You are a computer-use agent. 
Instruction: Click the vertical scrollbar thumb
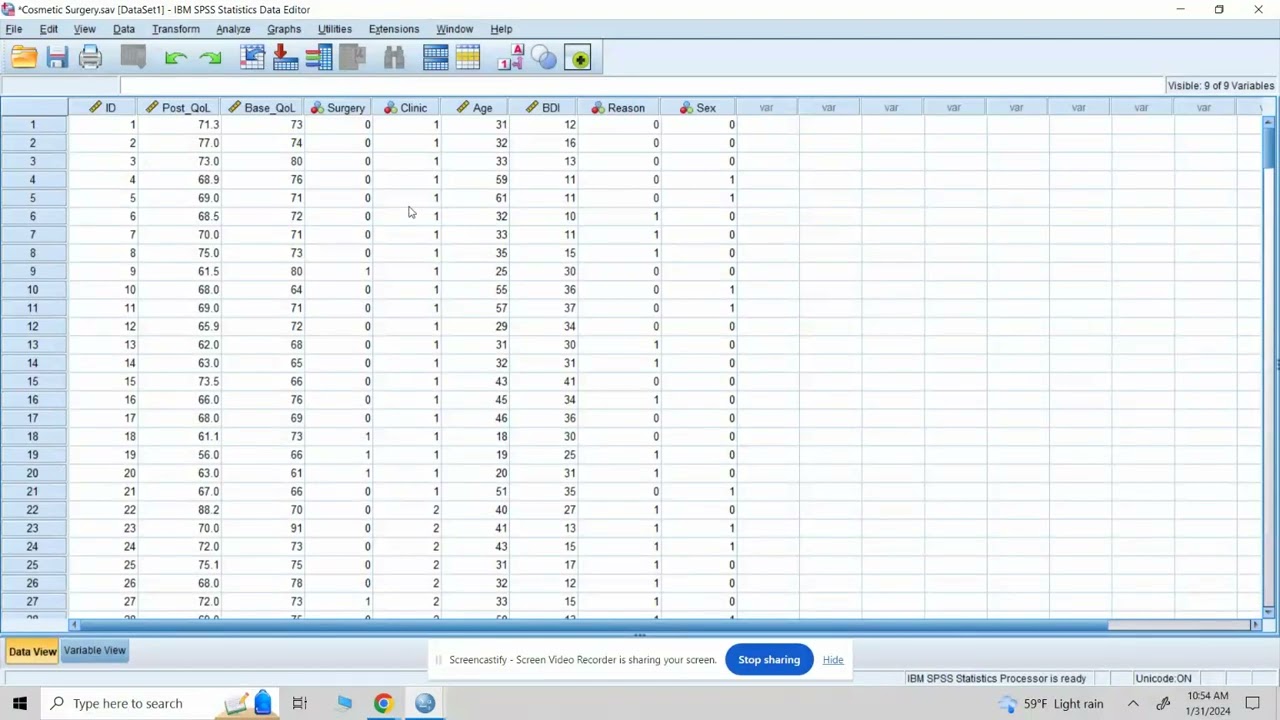click(1269, 148)
